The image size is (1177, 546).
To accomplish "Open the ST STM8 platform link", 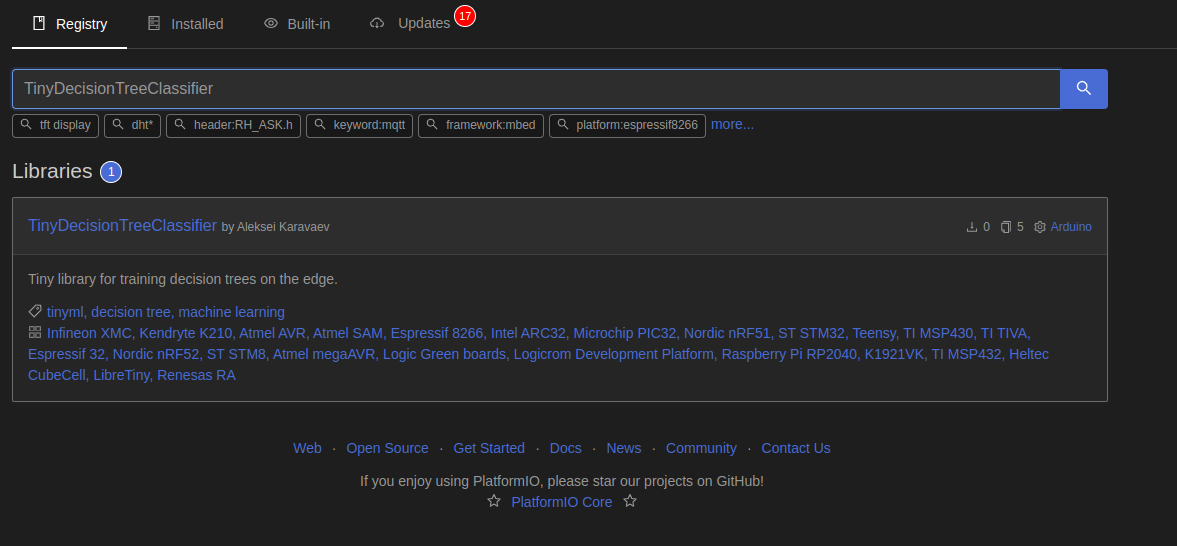I will point(236,354).
